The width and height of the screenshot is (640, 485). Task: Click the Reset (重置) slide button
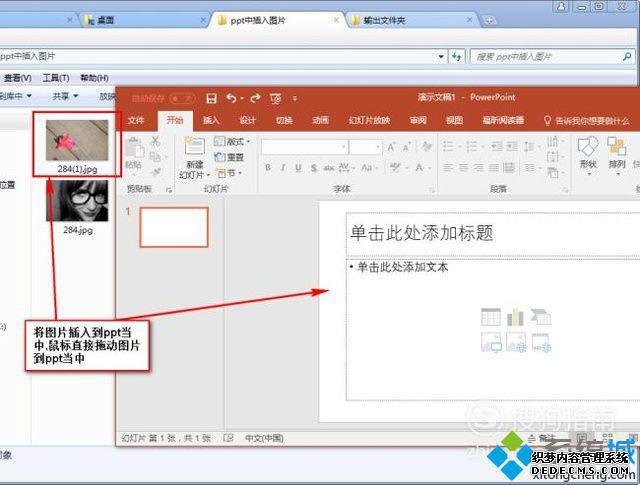(229, 157)
